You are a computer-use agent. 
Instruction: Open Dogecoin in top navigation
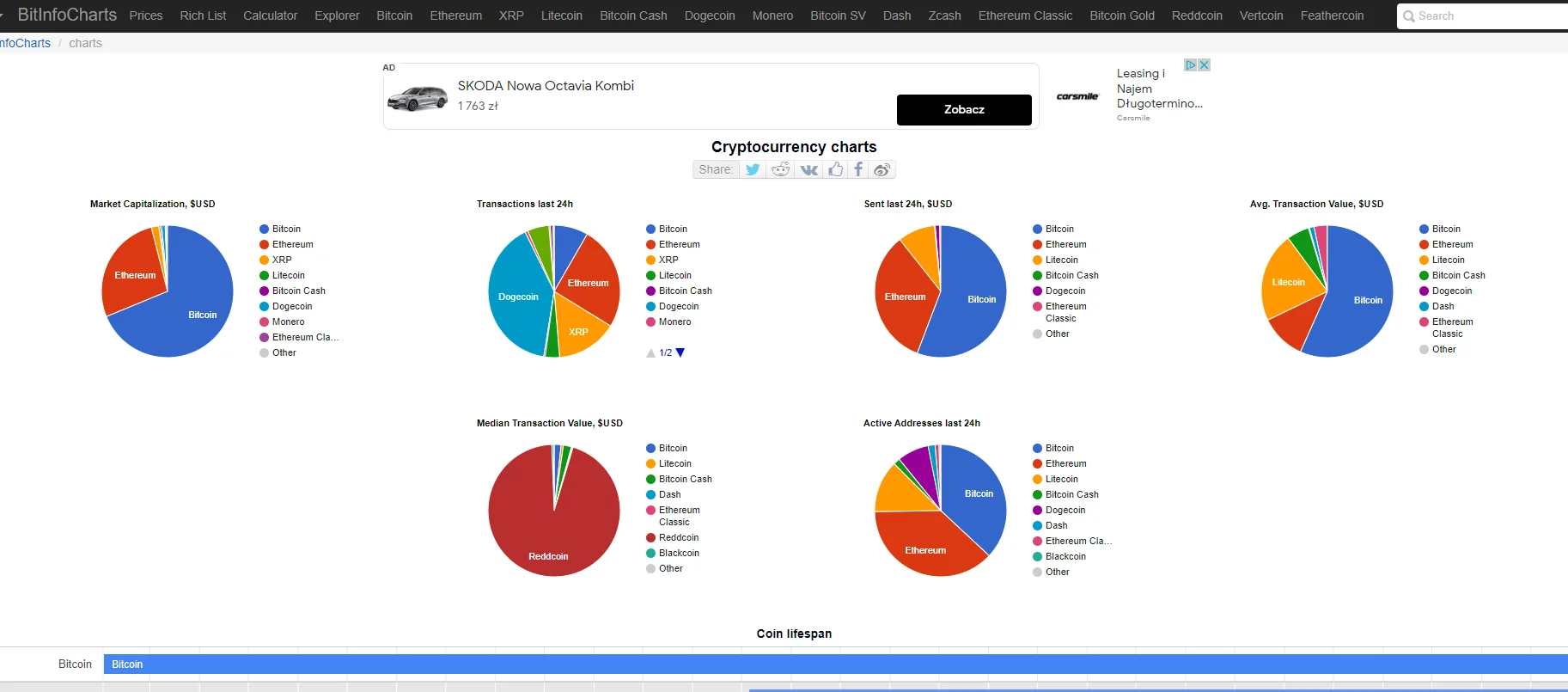710,15
